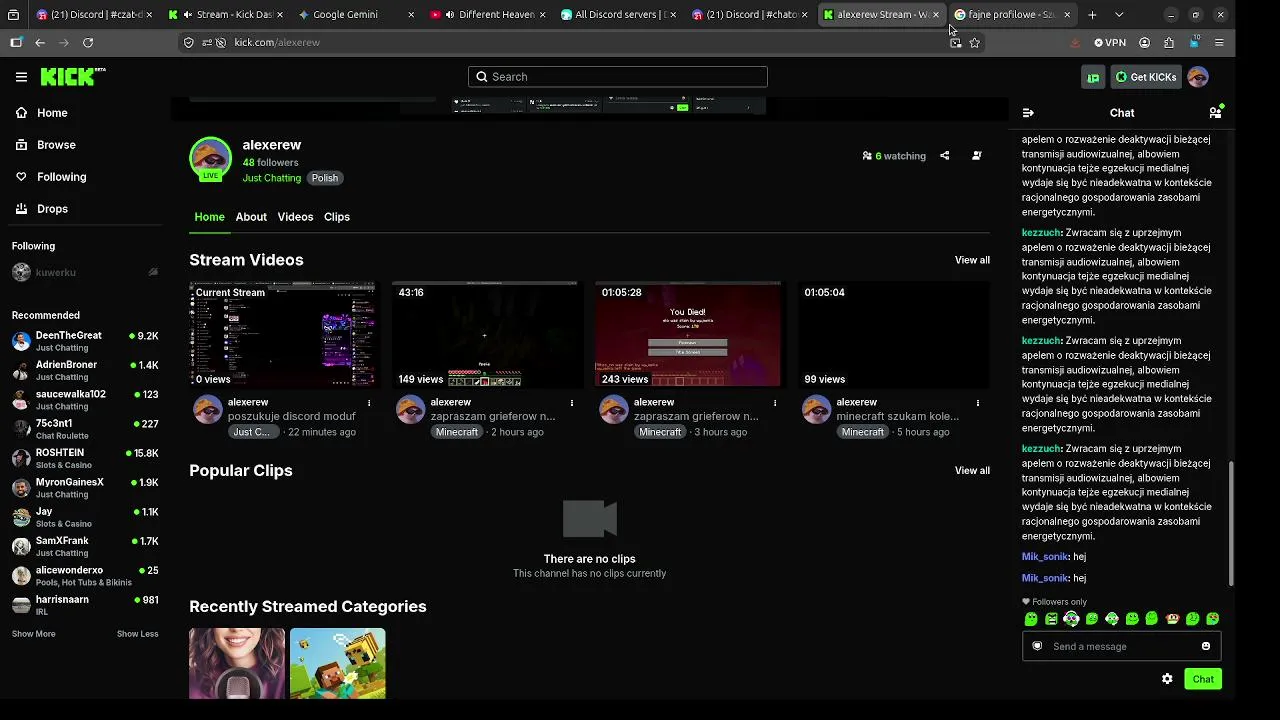The width and height of the screenshot is (1280, 720).
Task: Open the Minecraft category thumbnail
Action: [x=338, y=663]
